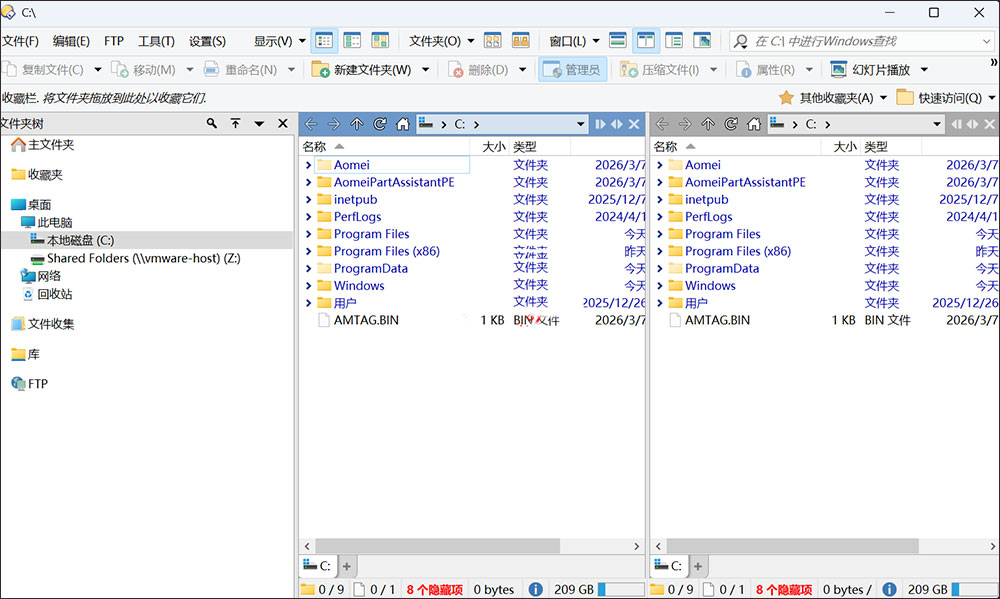Screen dimensions: 1000x599
Task: Go up one level in right pane
Action: coord(708,124)
